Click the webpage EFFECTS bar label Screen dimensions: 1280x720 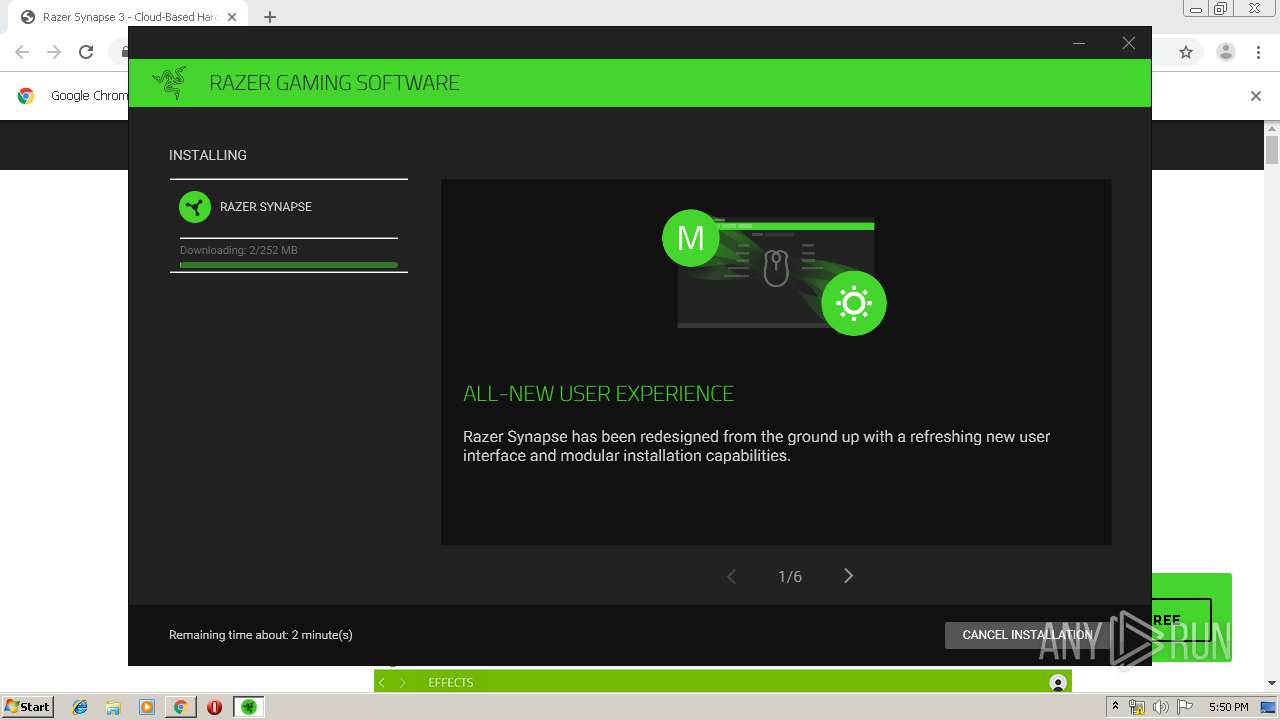[x=451, y=682]
